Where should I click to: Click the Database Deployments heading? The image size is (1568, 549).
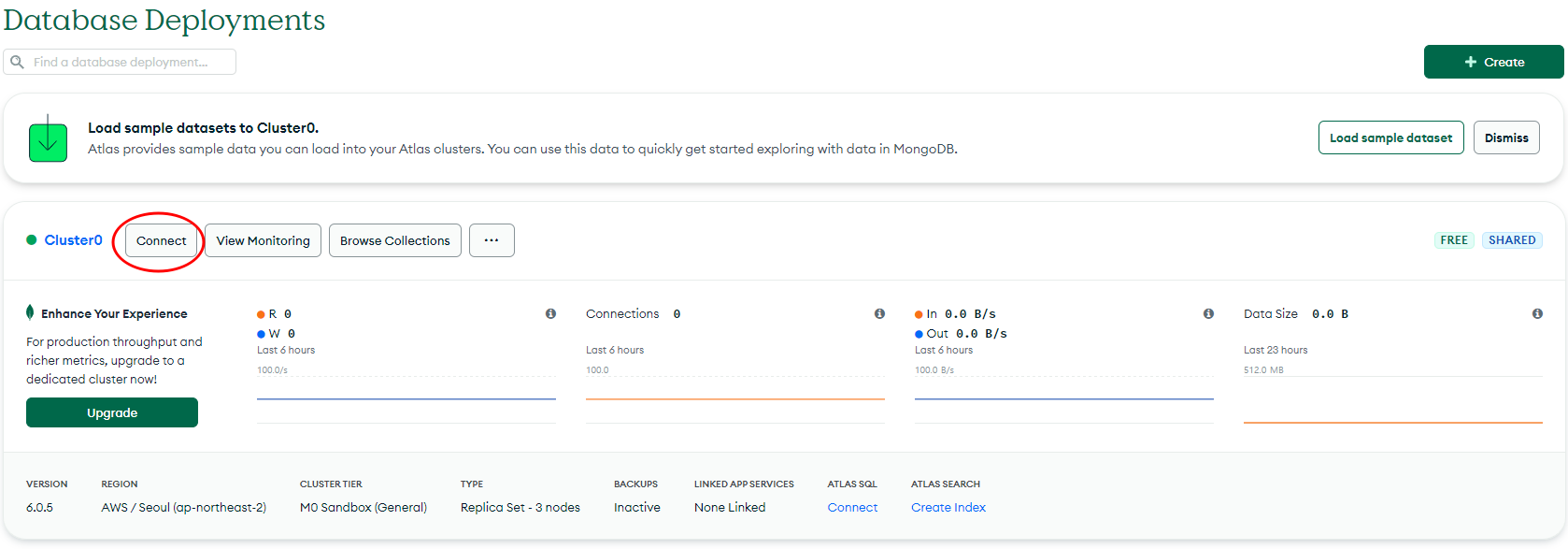164,20
